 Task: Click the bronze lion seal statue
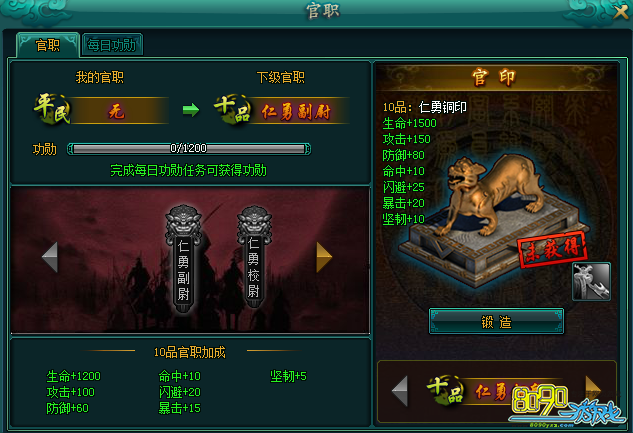495,220
